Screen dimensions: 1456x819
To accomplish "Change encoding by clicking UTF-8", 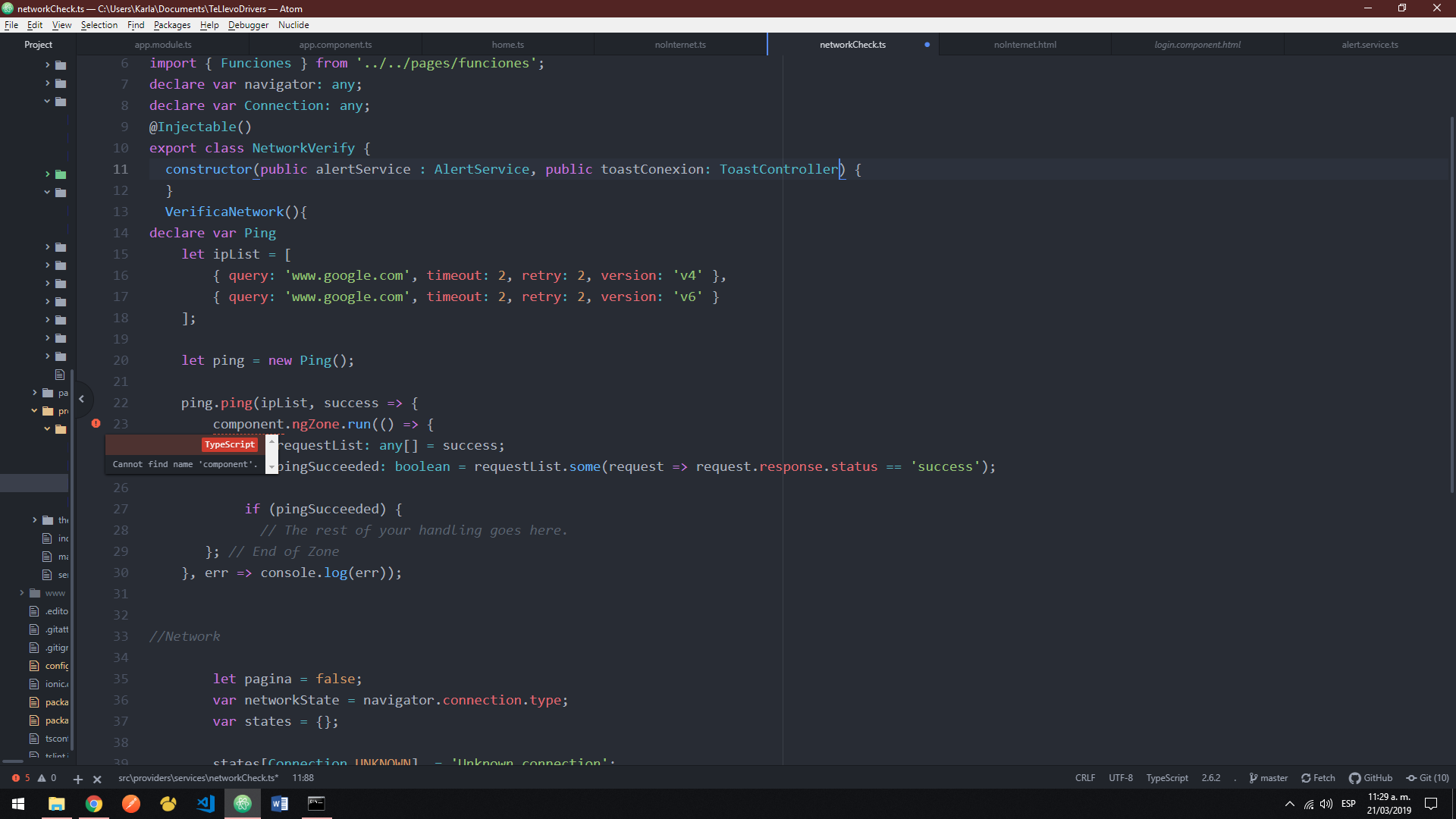I will point(1120,777).
